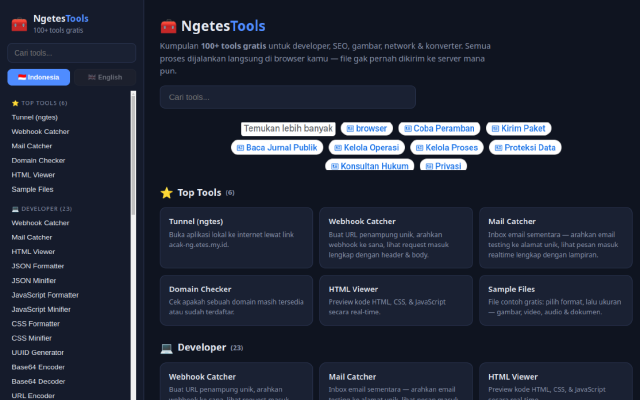The image size is (640, 400).
Task: Click the laptop icon next to Developer heading
Action: (x=167, y=348)
